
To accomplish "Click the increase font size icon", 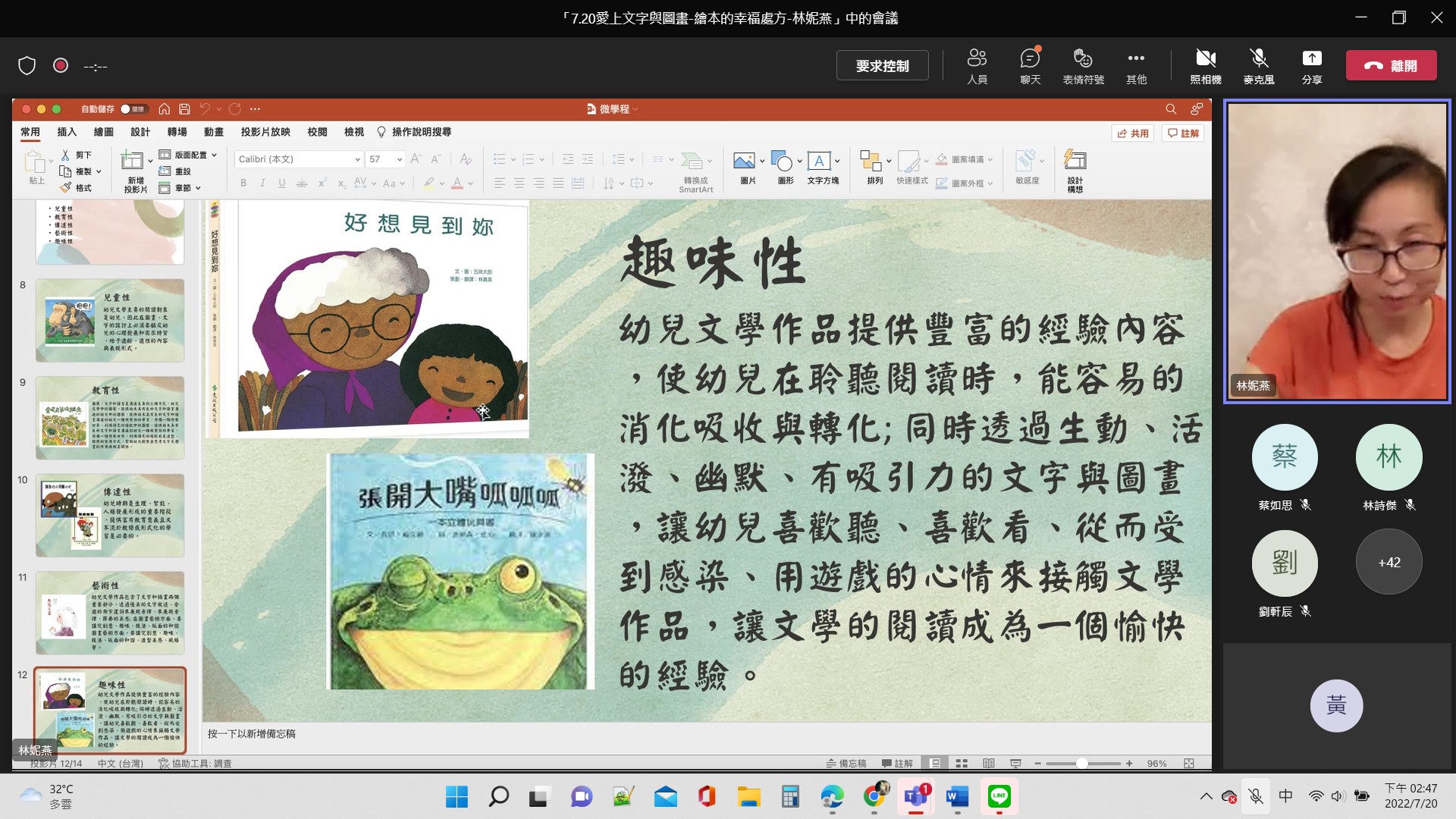I will [x=416, y=159].
